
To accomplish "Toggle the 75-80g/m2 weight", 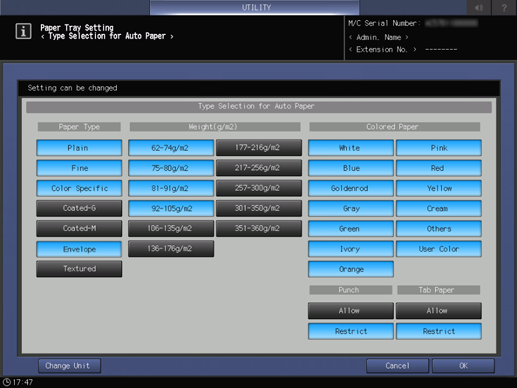I will pyautogui.click(x=171, y=168).
